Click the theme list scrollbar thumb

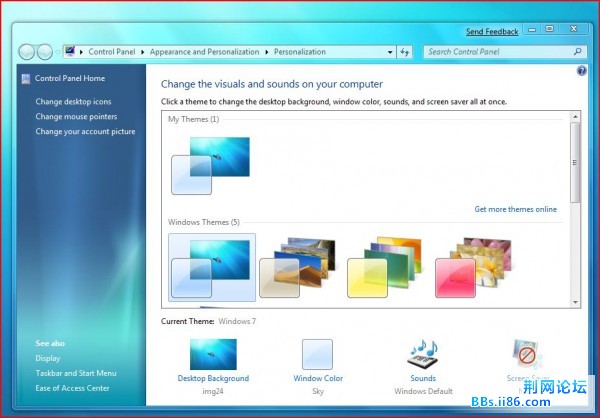[575, 162]
